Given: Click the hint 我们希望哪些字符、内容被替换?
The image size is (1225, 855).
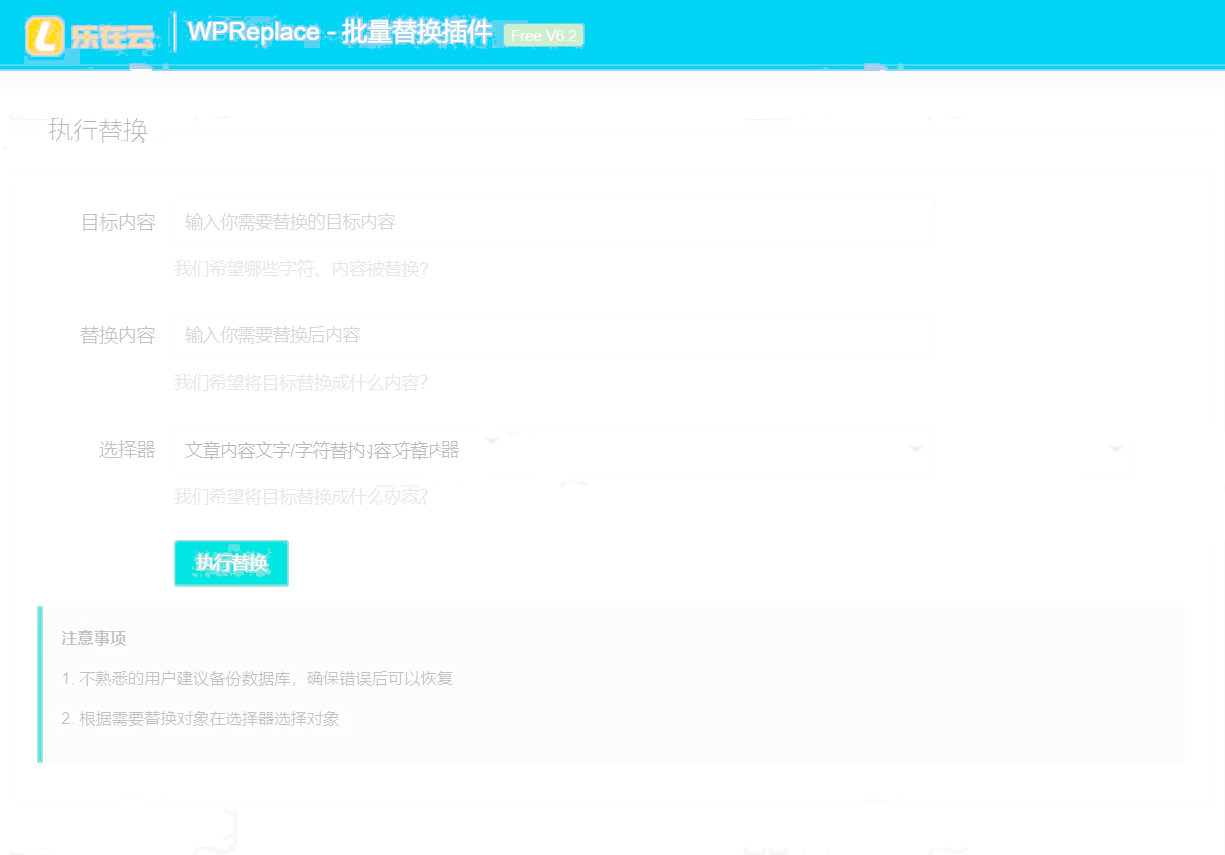Looking at the screenshot, I should pyautogui.click(x=301, y=269).
